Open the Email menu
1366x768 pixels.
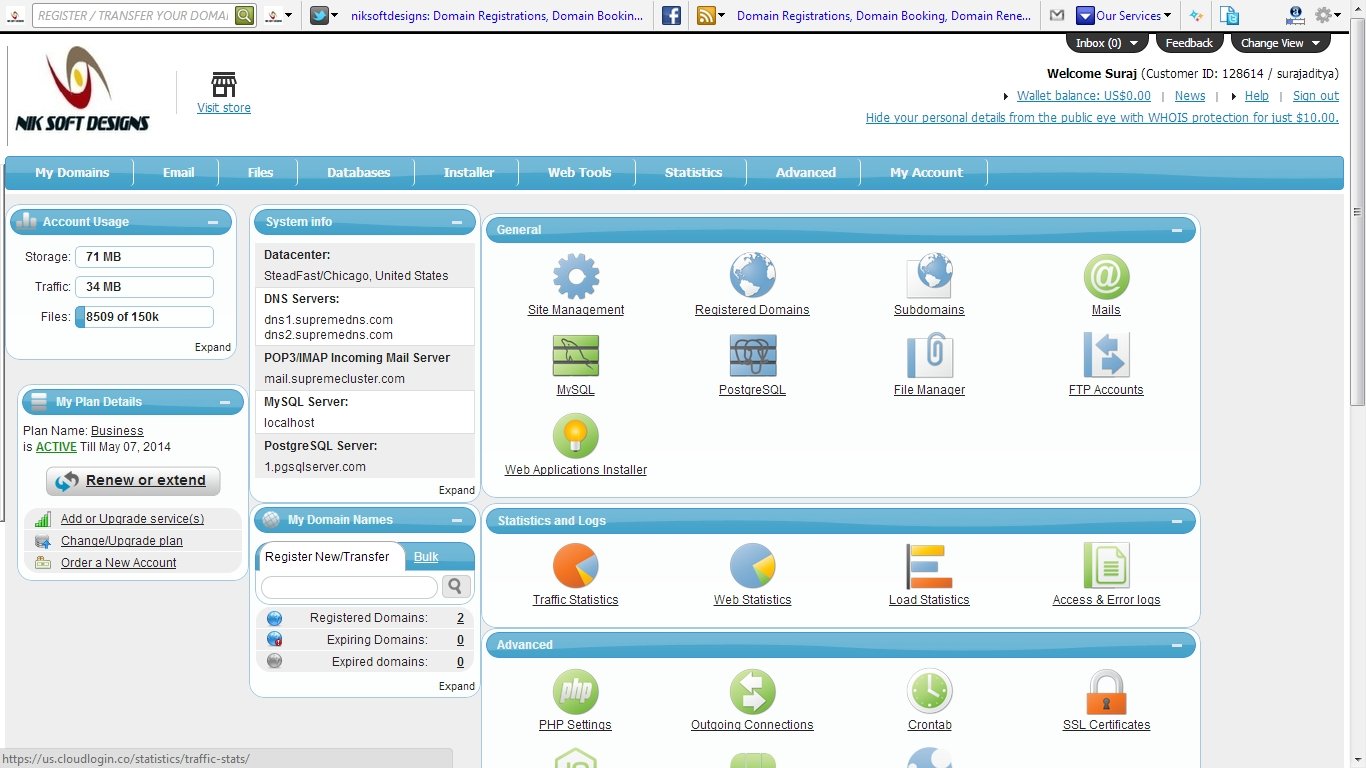click(179, 172)
